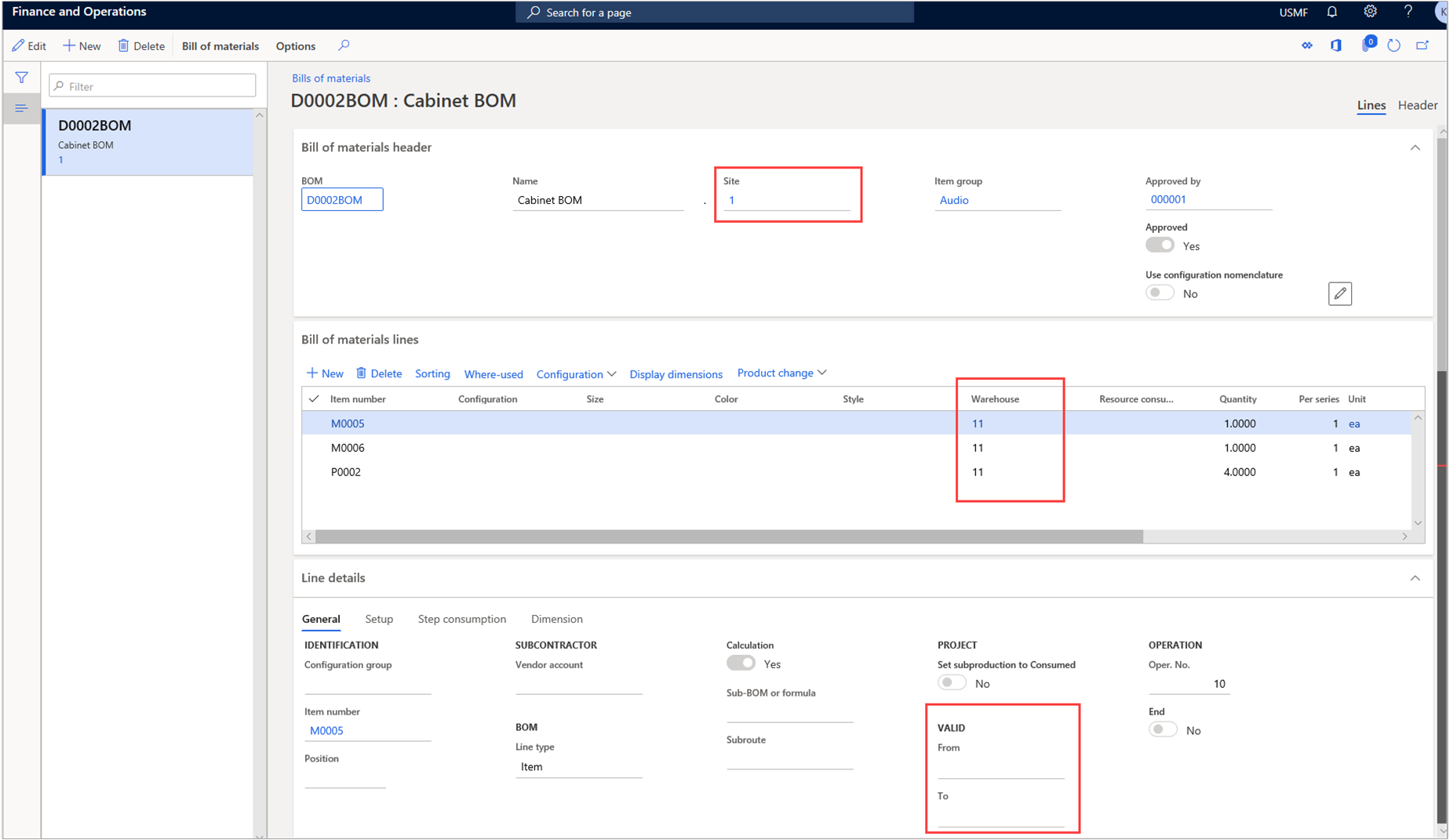
Task: Open the settings gear icon
Action: [1370, 12]
